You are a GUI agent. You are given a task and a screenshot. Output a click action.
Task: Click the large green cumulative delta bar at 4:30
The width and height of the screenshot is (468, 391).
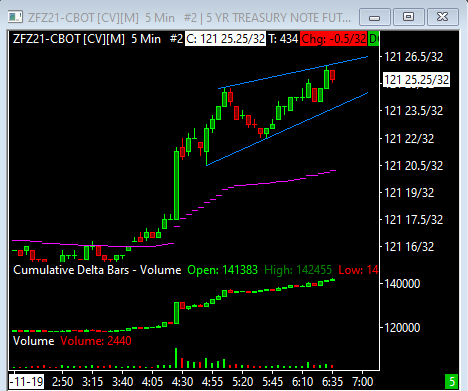click(x=176, y=313)
